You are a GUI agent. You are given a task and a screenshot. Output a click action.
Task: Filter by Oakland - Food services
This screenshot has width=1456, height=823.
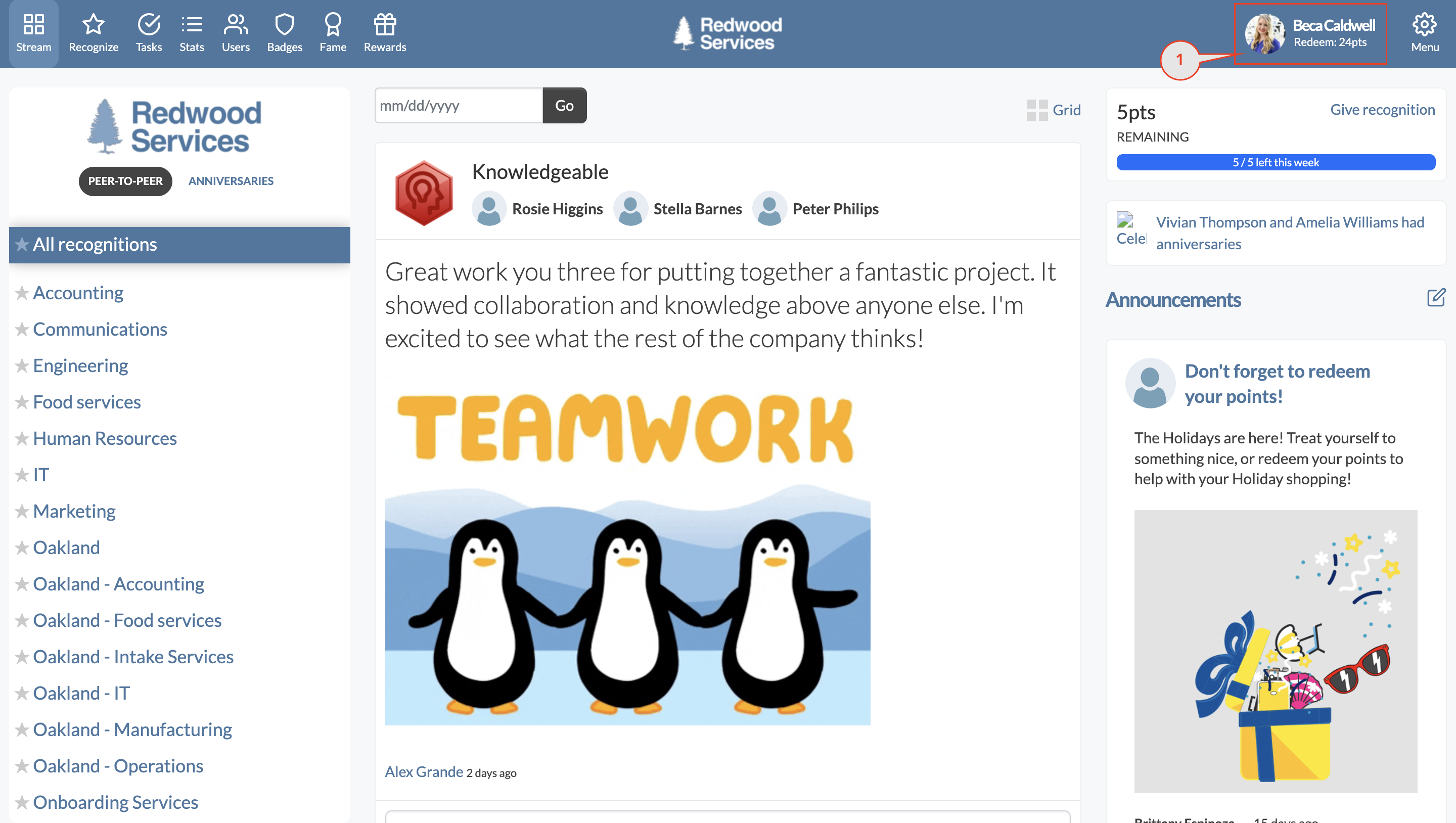click(x=127, y=621)
